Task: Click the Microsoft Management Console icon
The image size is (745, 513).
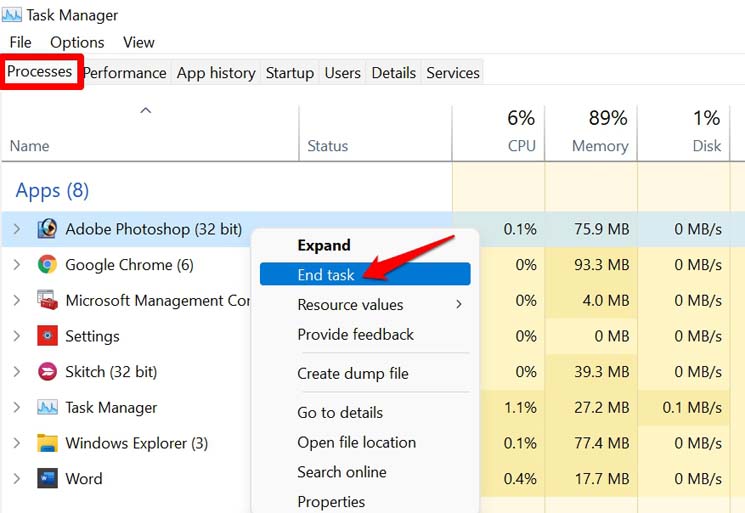Action: click(46, 300)
